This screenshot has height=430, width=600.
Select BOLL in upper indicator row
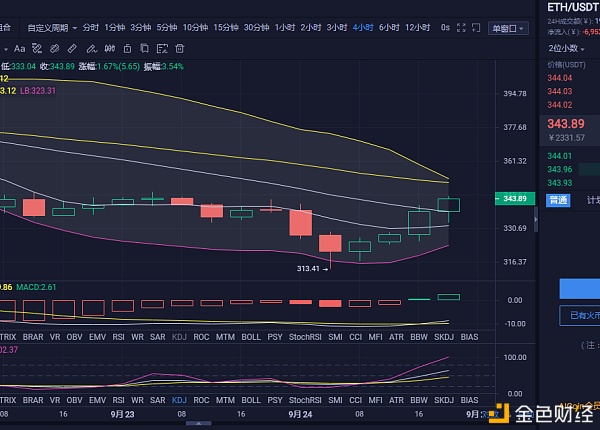251,337
